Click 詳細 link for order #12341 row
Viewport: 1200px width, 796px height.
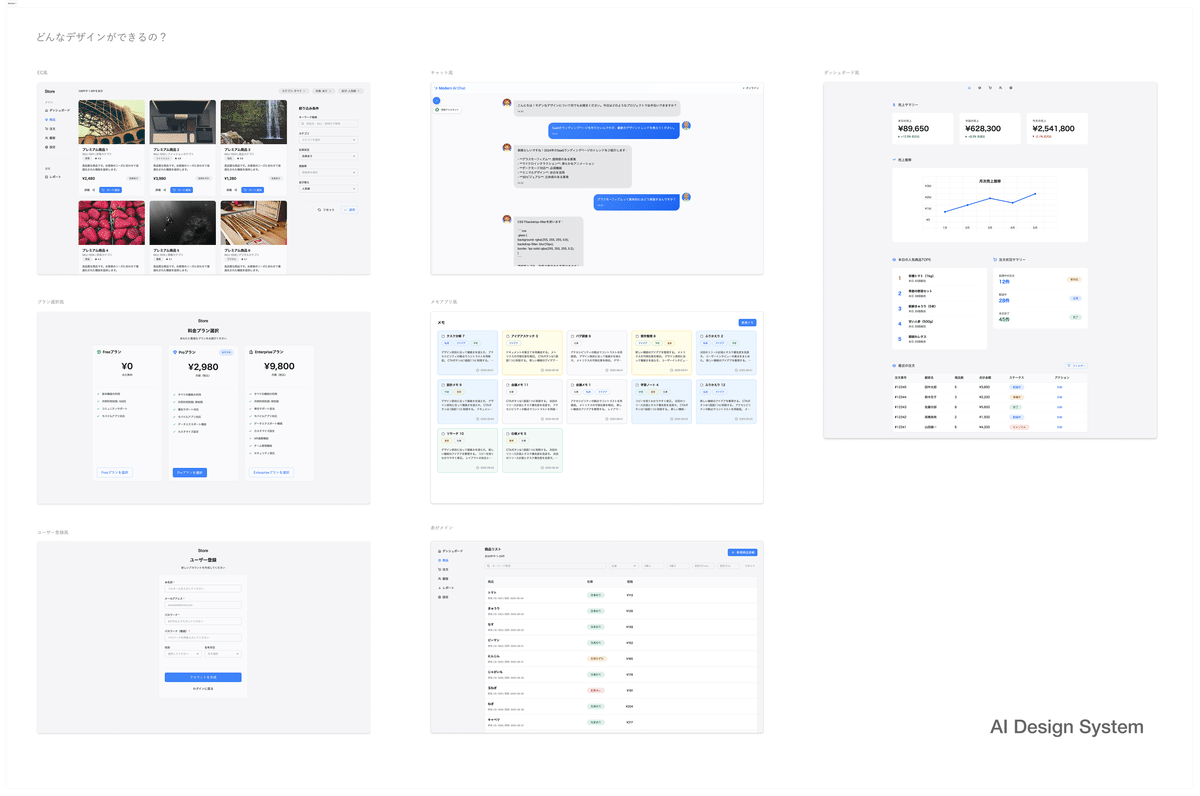(x=1059, y=427)
